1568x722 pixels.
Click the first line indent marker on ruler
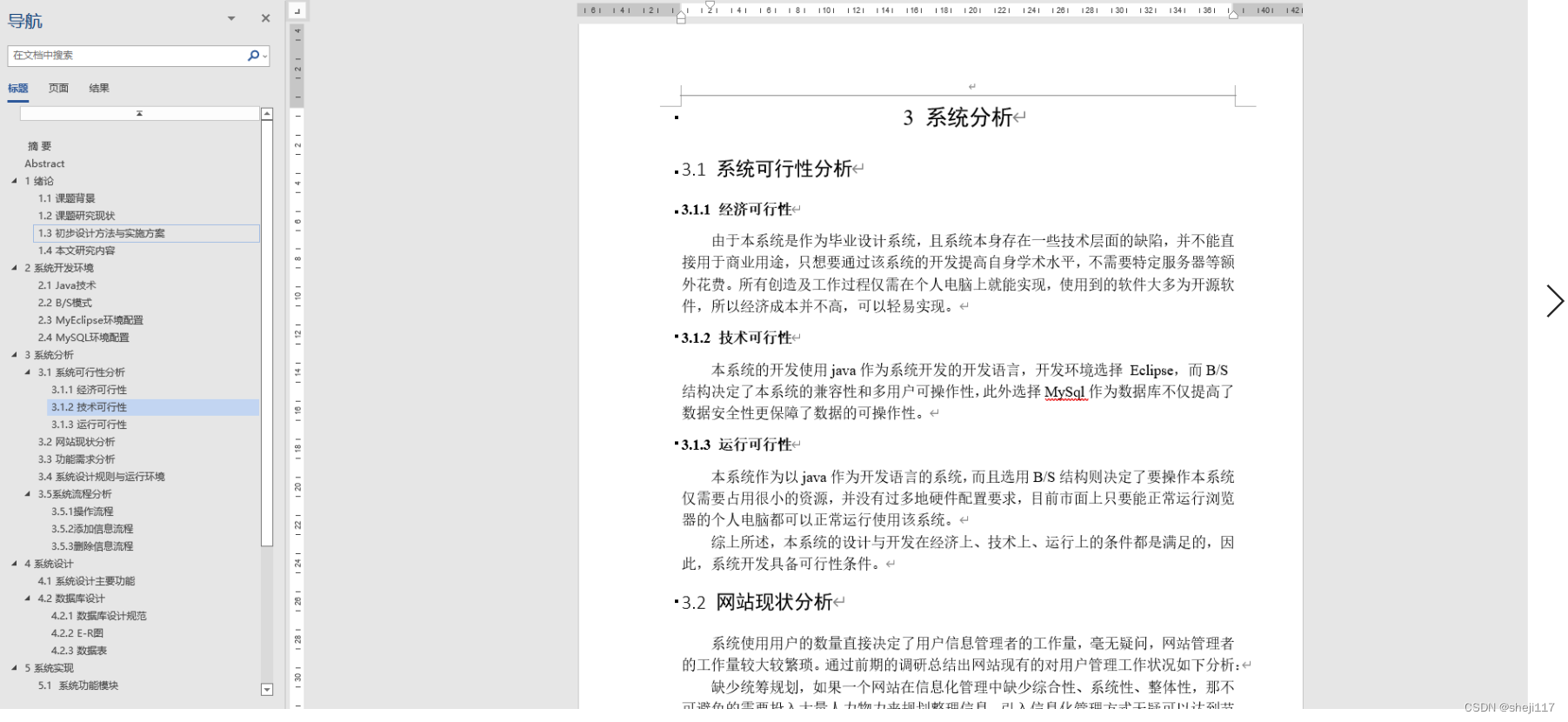coord(710,6)
